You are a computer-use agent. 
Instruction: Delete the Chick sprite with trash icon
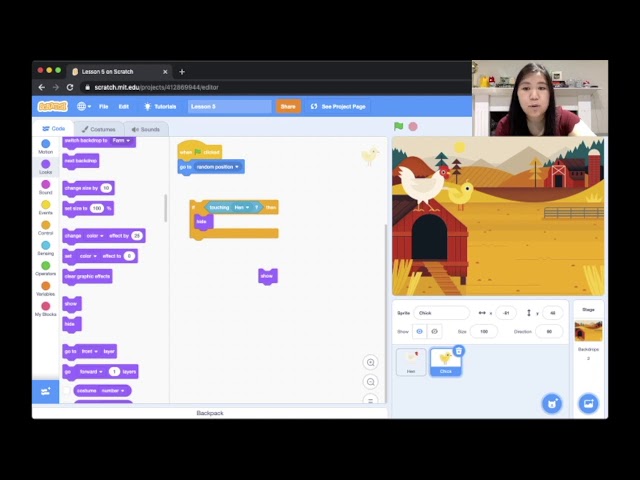pos(459,351)
